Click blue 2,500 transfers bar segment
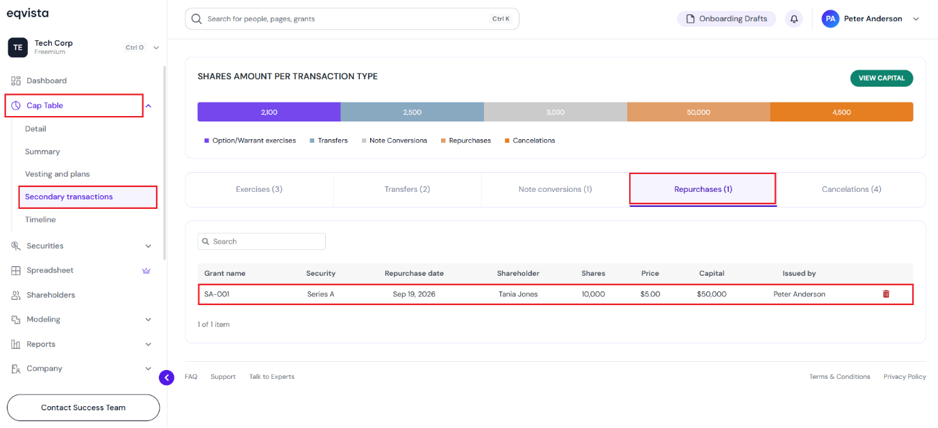 pyautogui.click(x=412, y=112)
